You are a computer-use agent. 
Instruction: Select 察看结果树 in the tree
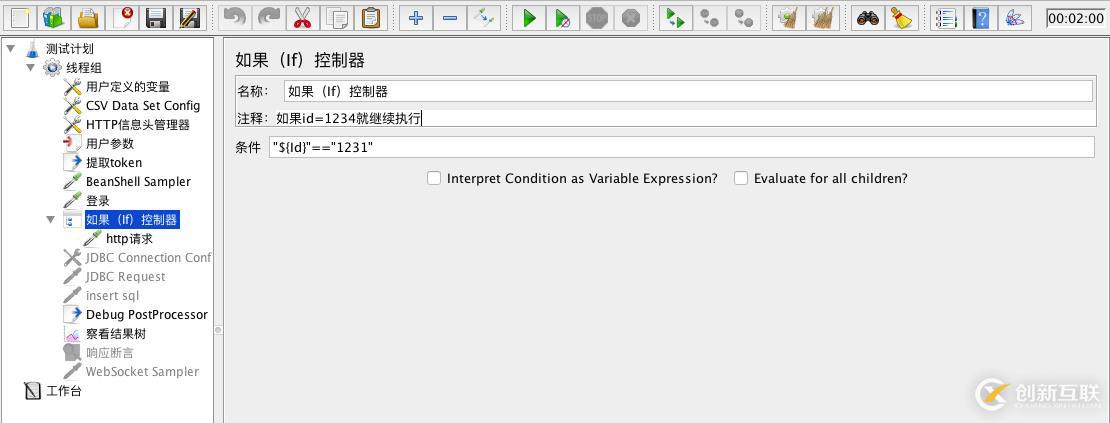[x=115, y=334]
